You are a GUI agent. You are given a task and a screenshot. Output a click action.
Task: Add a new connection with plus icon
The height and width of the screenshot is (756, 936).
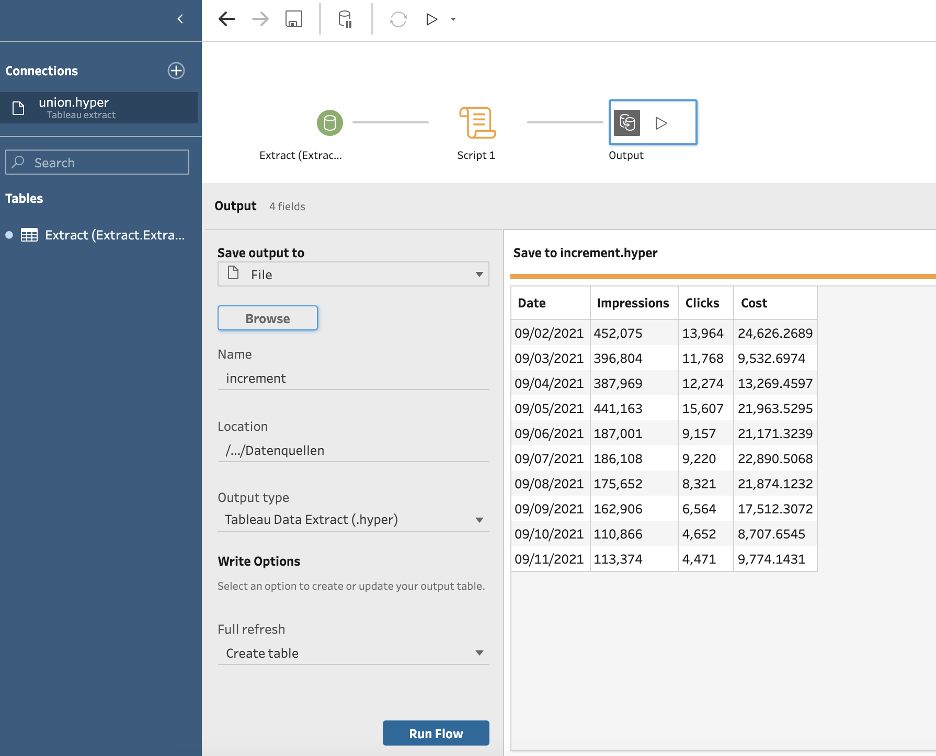click(x=176, y=71)
